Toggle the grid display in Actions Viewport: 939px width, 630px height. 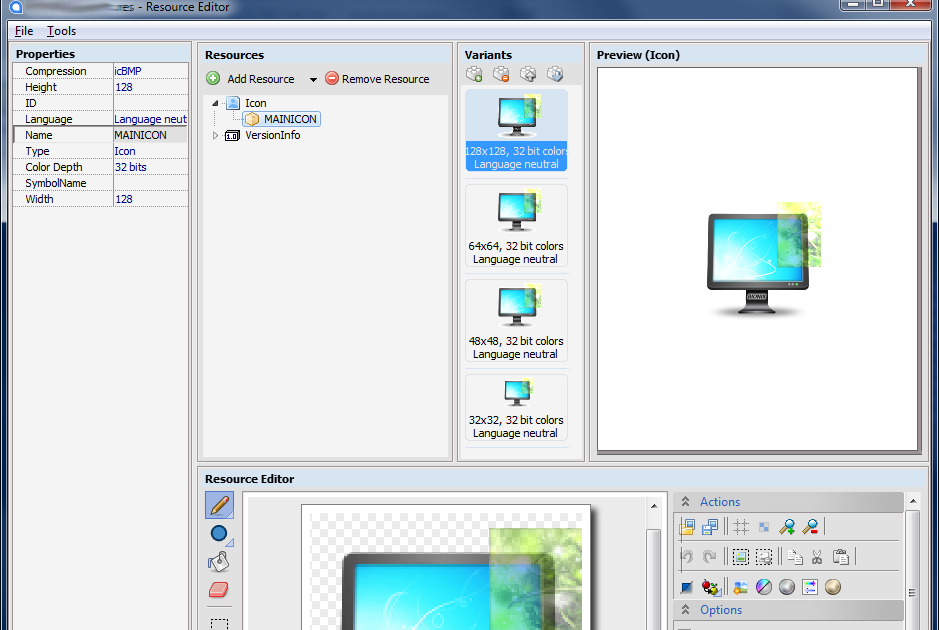click(741, 526)
